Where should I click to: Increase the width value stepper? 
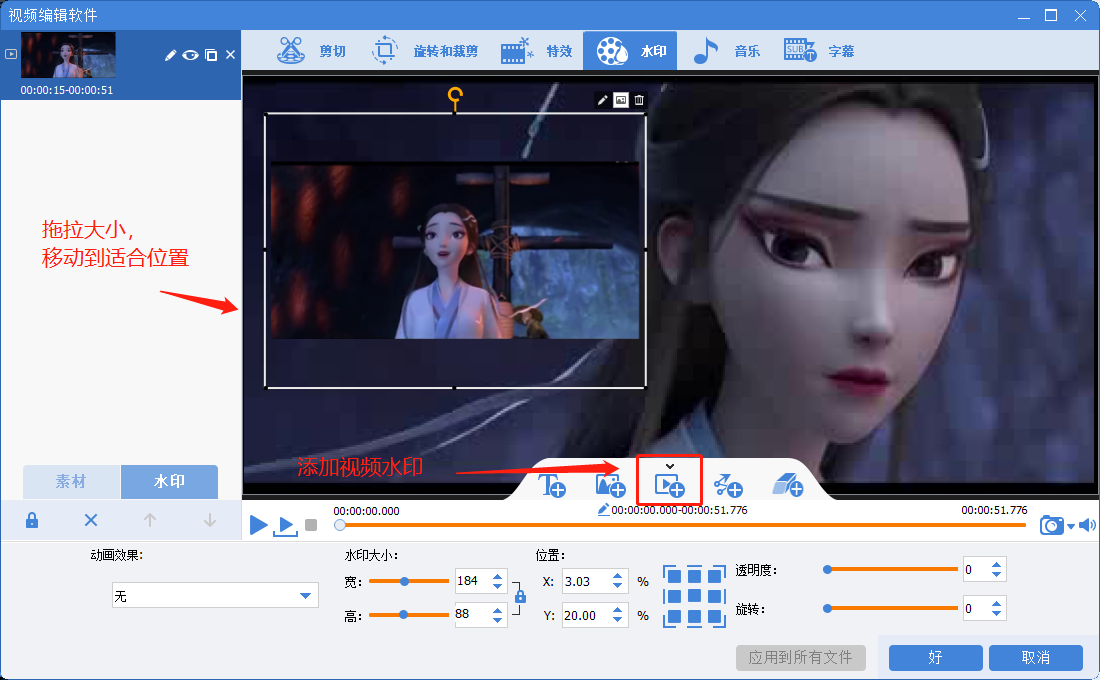[497, 576]
